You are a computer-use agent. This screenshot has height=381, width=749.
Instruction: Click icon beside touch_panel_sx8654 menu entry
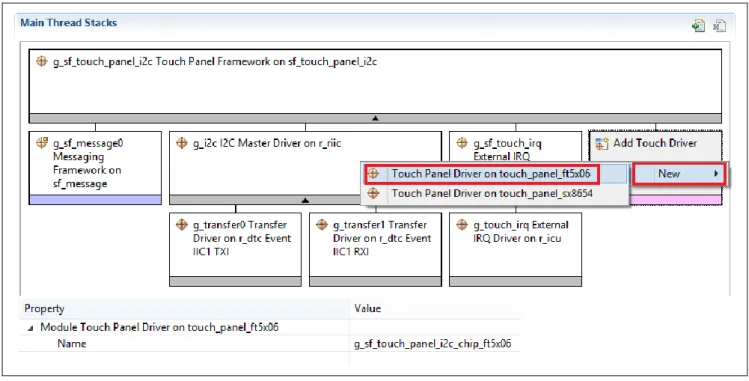point(373,193)
